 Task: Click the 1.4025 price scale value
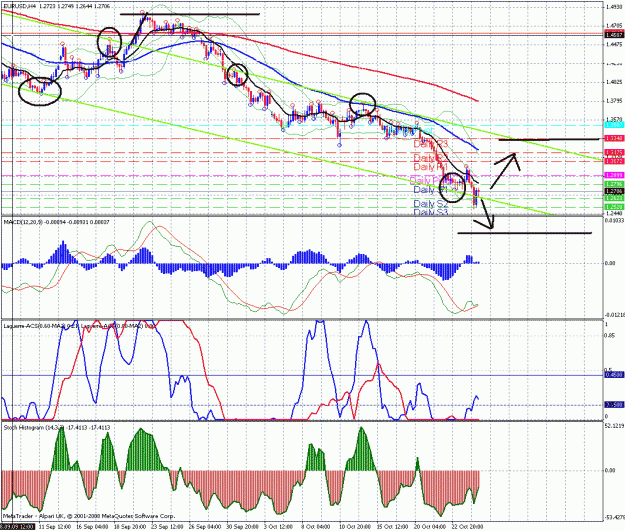pos(612,82)
